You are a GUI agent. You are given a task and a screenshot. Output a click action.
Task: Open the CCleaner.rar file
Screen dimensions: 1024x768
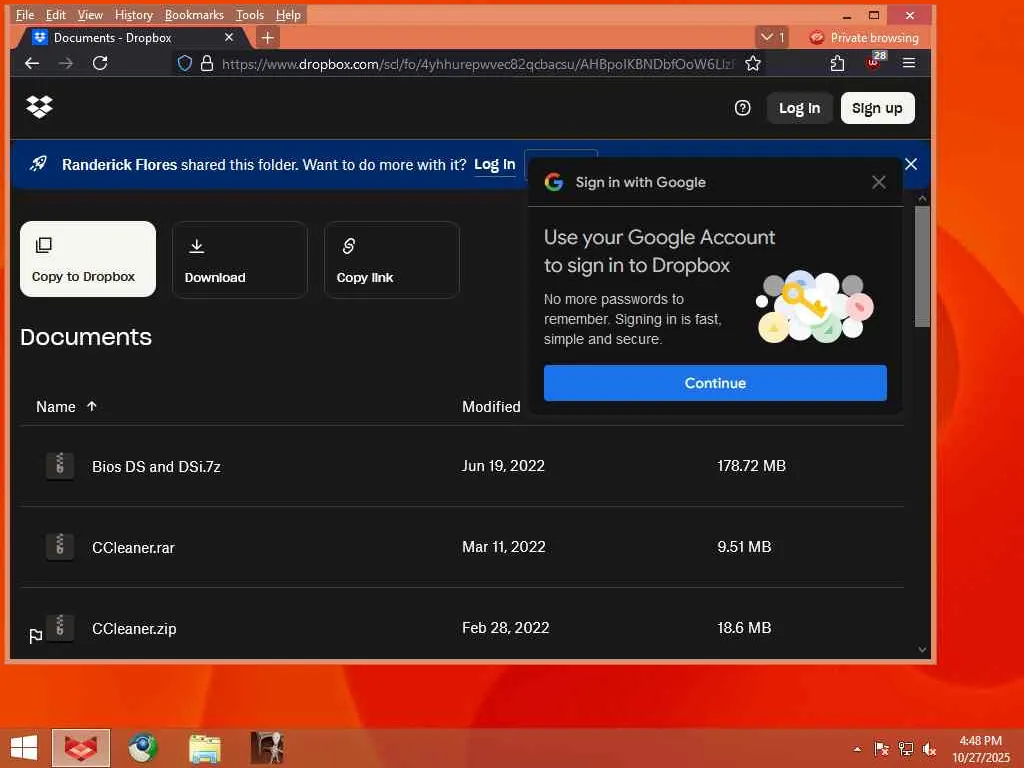pyautogui.click(x=133, y=547)
